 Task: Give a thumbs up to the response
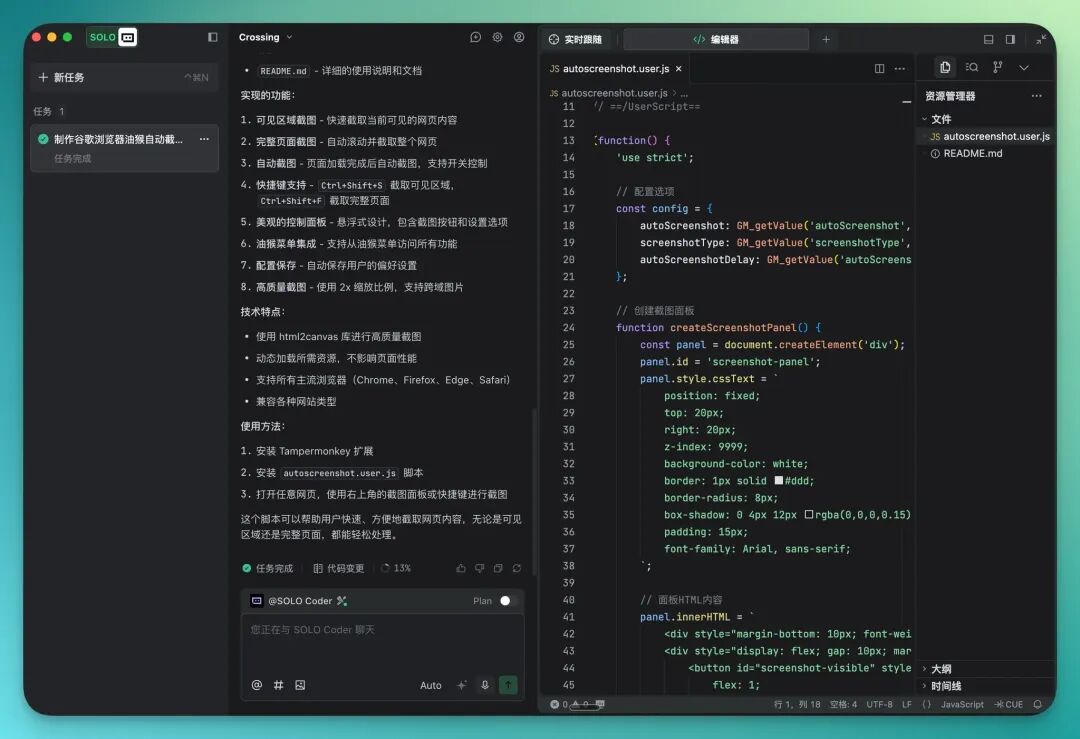pyautogui.click(x=461, y=568)
